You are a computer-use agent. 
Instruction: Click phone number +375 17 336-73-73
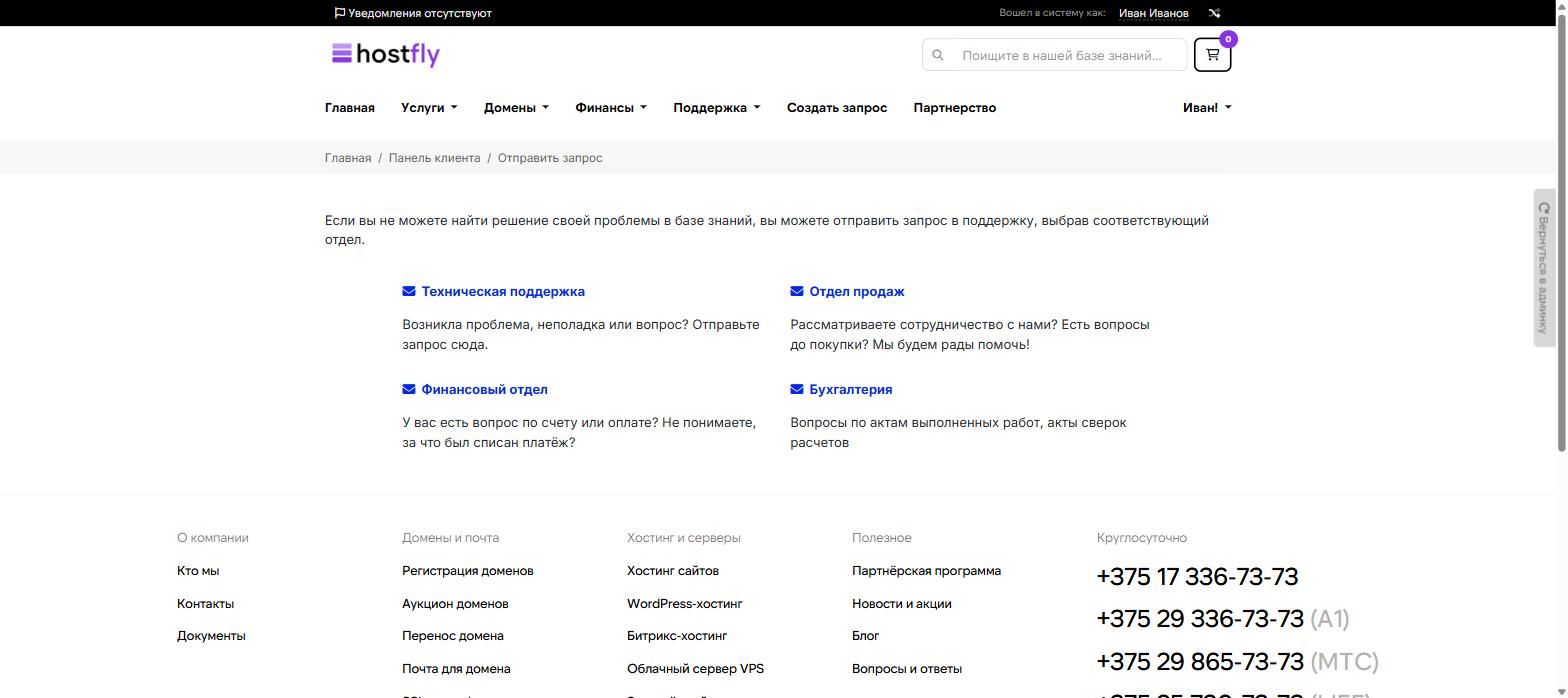click(x=1197, y=577)
